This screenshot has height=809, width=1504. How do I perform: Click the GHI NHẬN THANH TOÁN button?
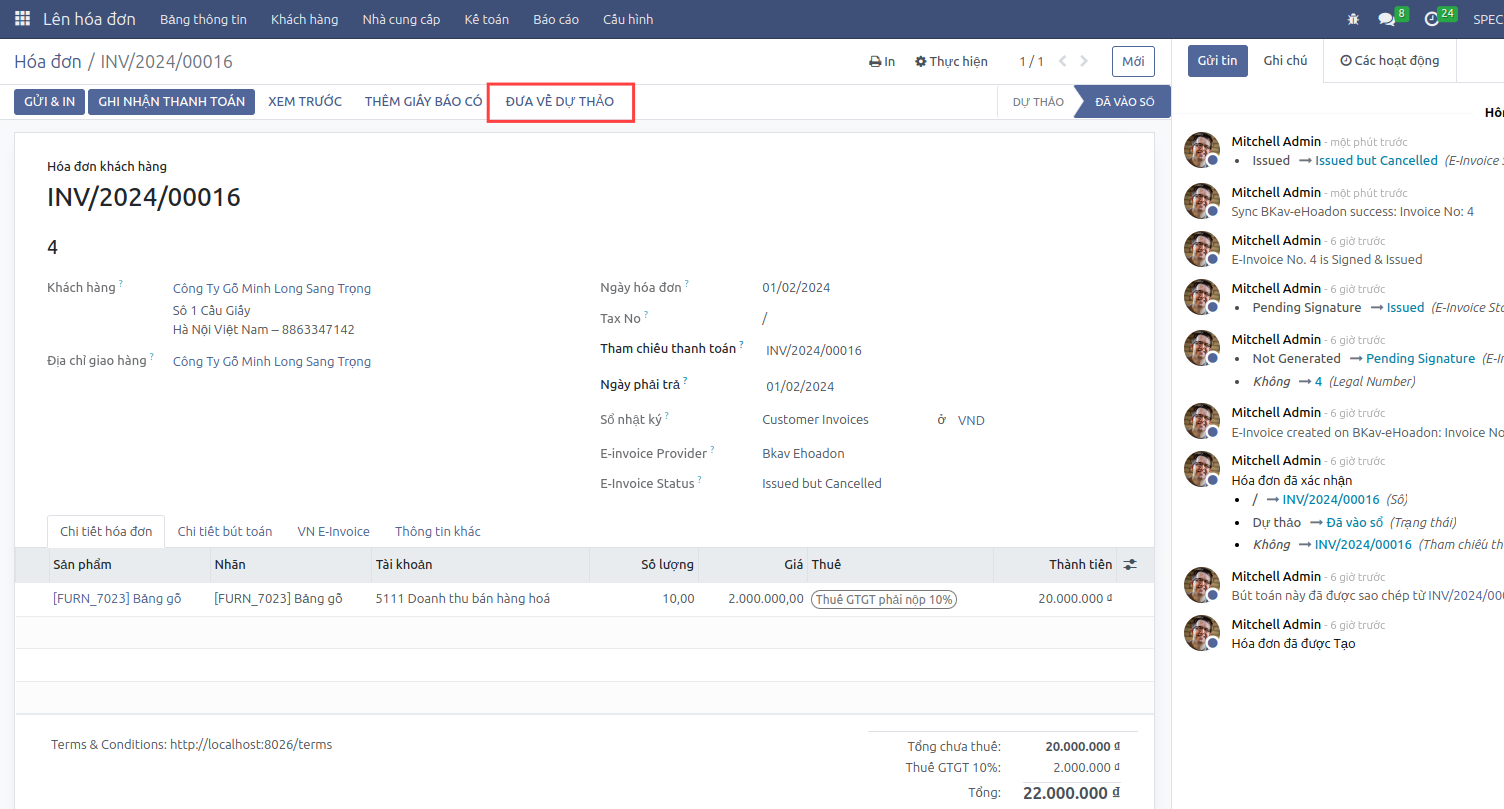pos(171,102)
